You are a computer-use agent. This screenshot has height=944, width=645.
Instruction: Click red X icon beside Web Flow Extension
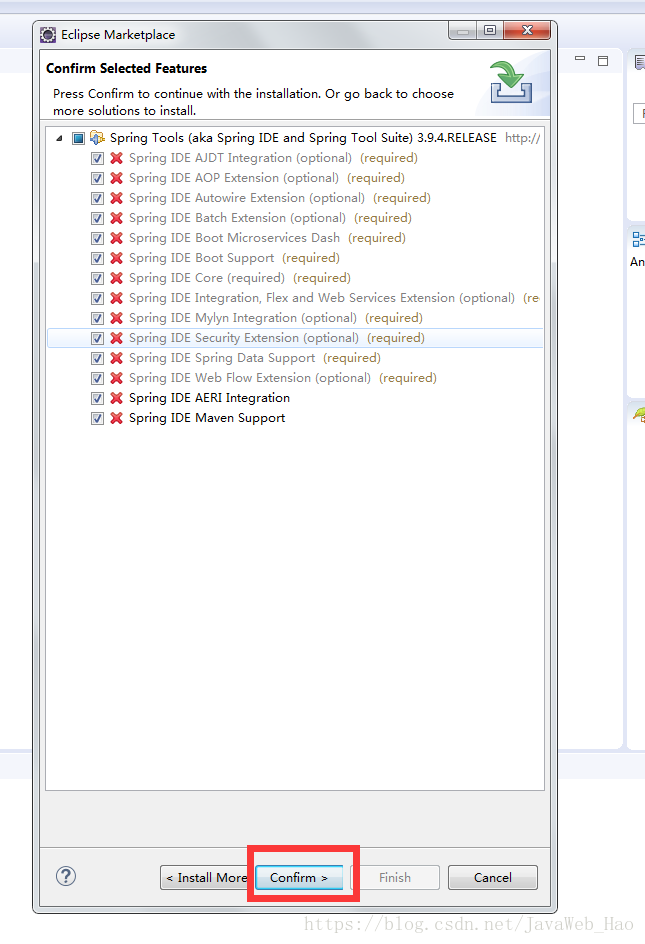(x=117, y=377)
